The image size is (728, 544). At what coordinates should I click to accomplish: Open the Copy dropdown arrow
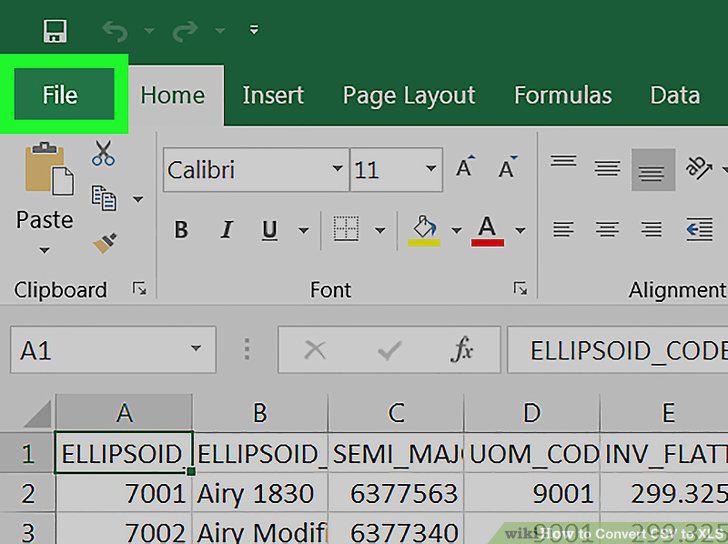pyautogui.click(x=138, y=200)
